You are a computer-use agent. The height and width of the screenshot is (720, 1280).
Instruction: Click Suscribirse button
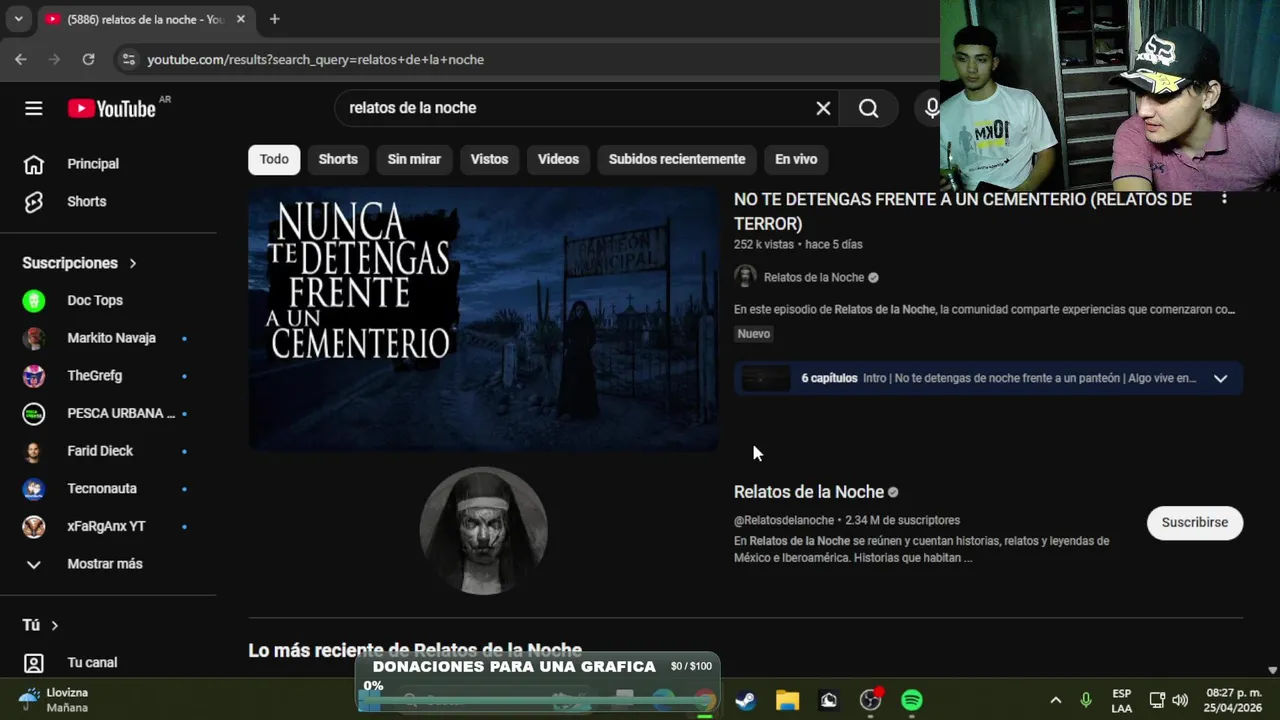1195,523
